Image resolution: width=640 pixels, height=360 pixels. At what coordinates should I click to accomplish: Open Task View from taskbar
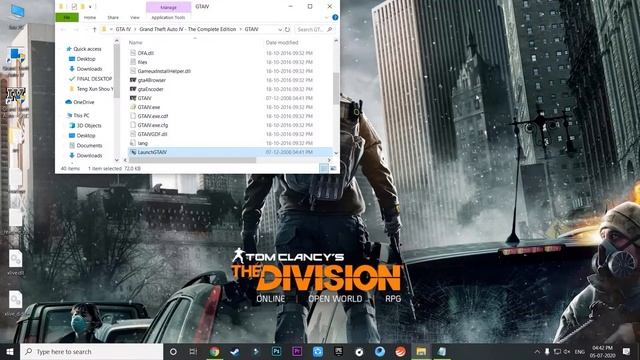[193, 351]
